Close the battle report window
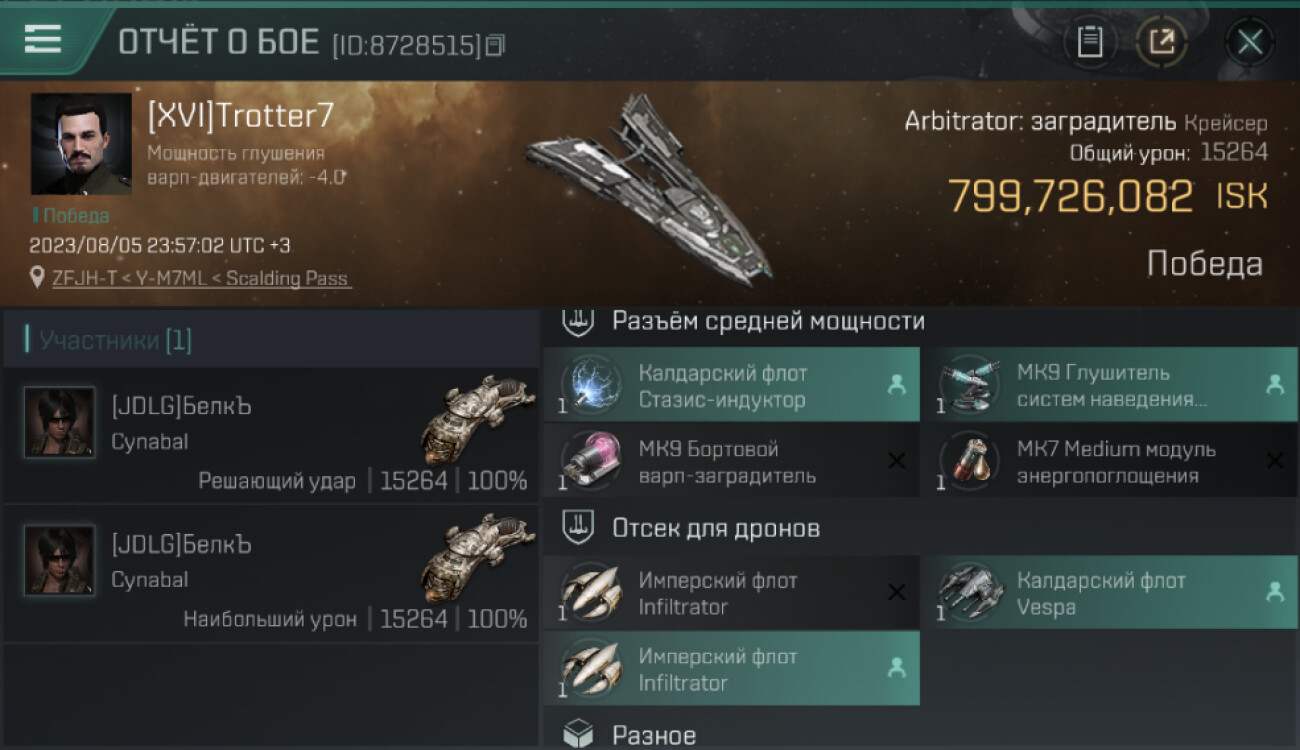 [1250, 42]
